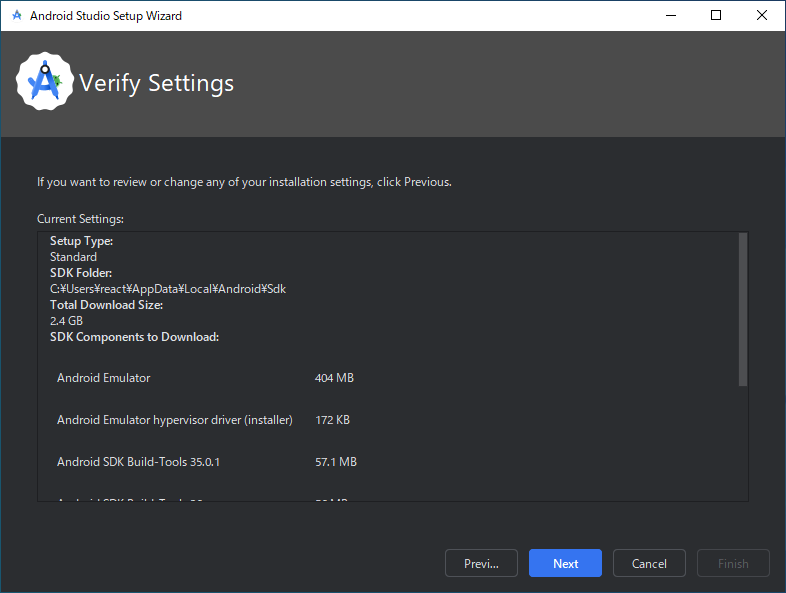Image resolution: width=786 pixels, height=593 pixels.
Task: Click the SDK folder path text
Action: [168, 289]
